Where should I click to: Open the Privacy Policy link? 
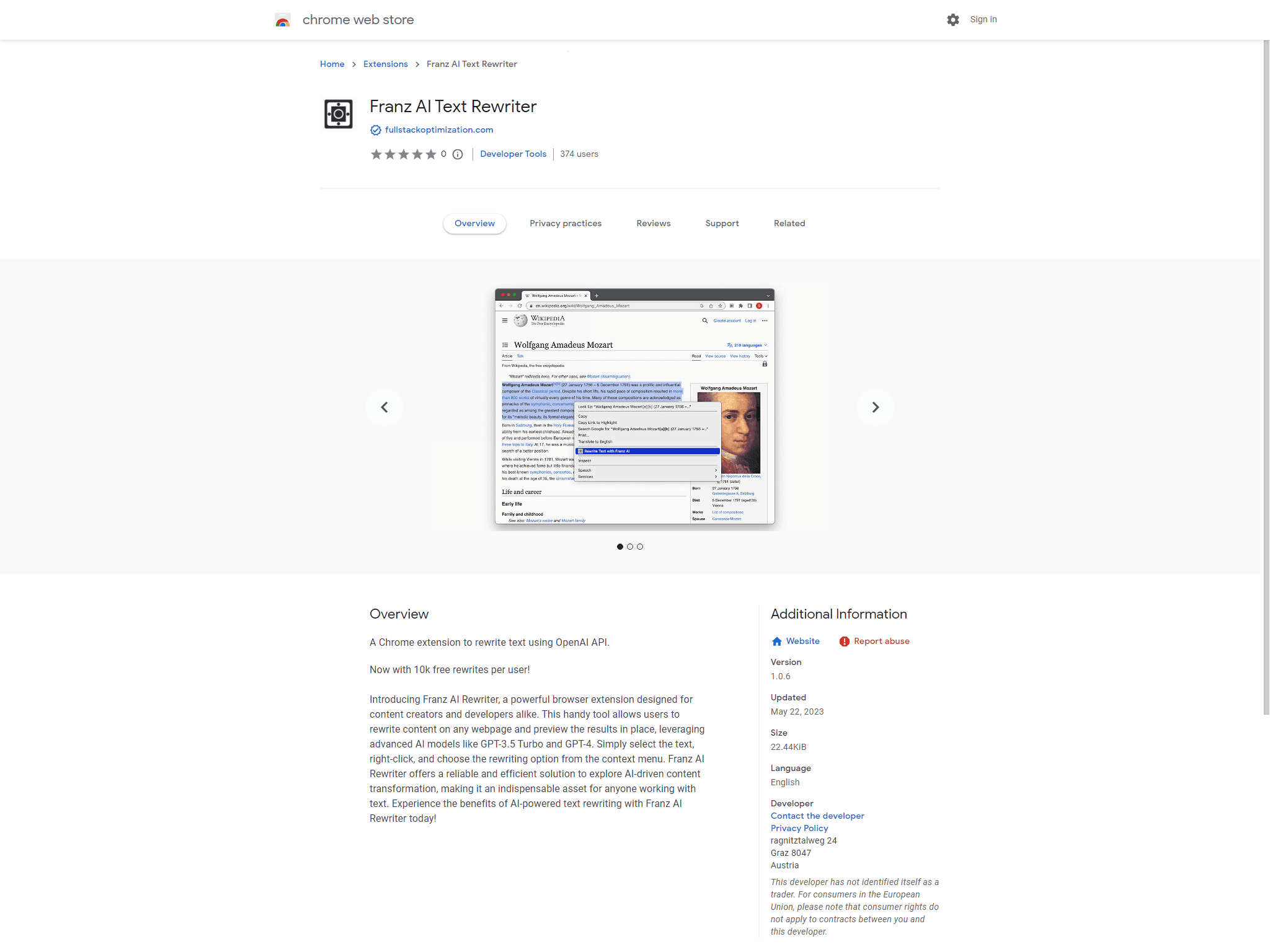799,829
